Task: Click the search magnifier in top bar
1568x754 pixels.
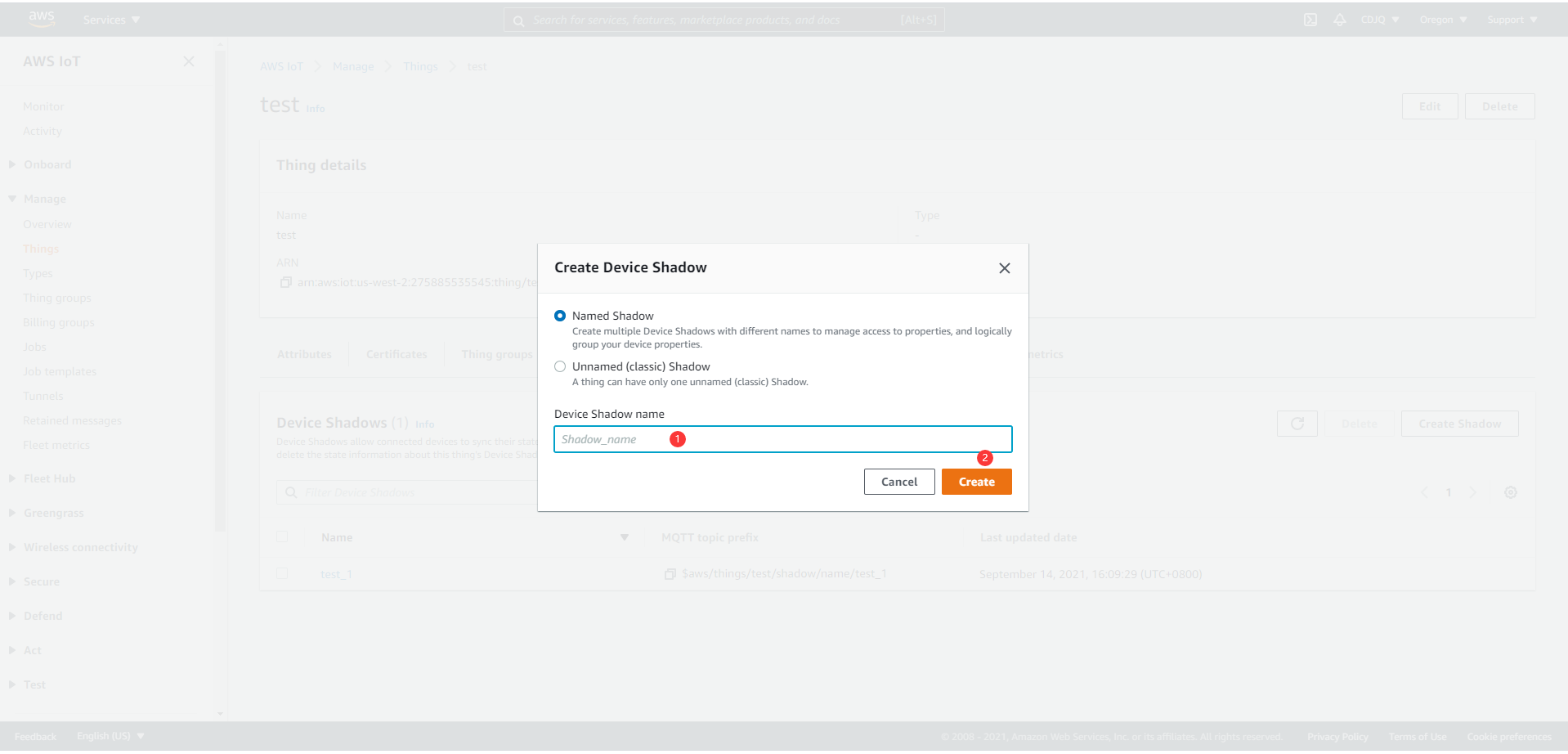Action: coord(518,20)
